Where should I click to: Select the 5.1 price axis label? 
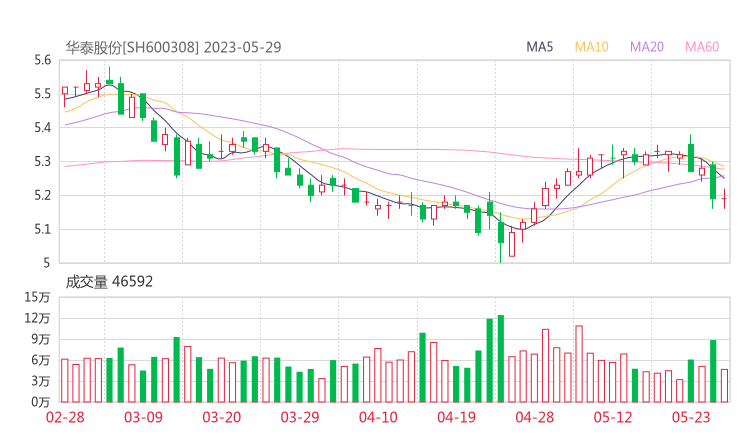coord(42,229)
